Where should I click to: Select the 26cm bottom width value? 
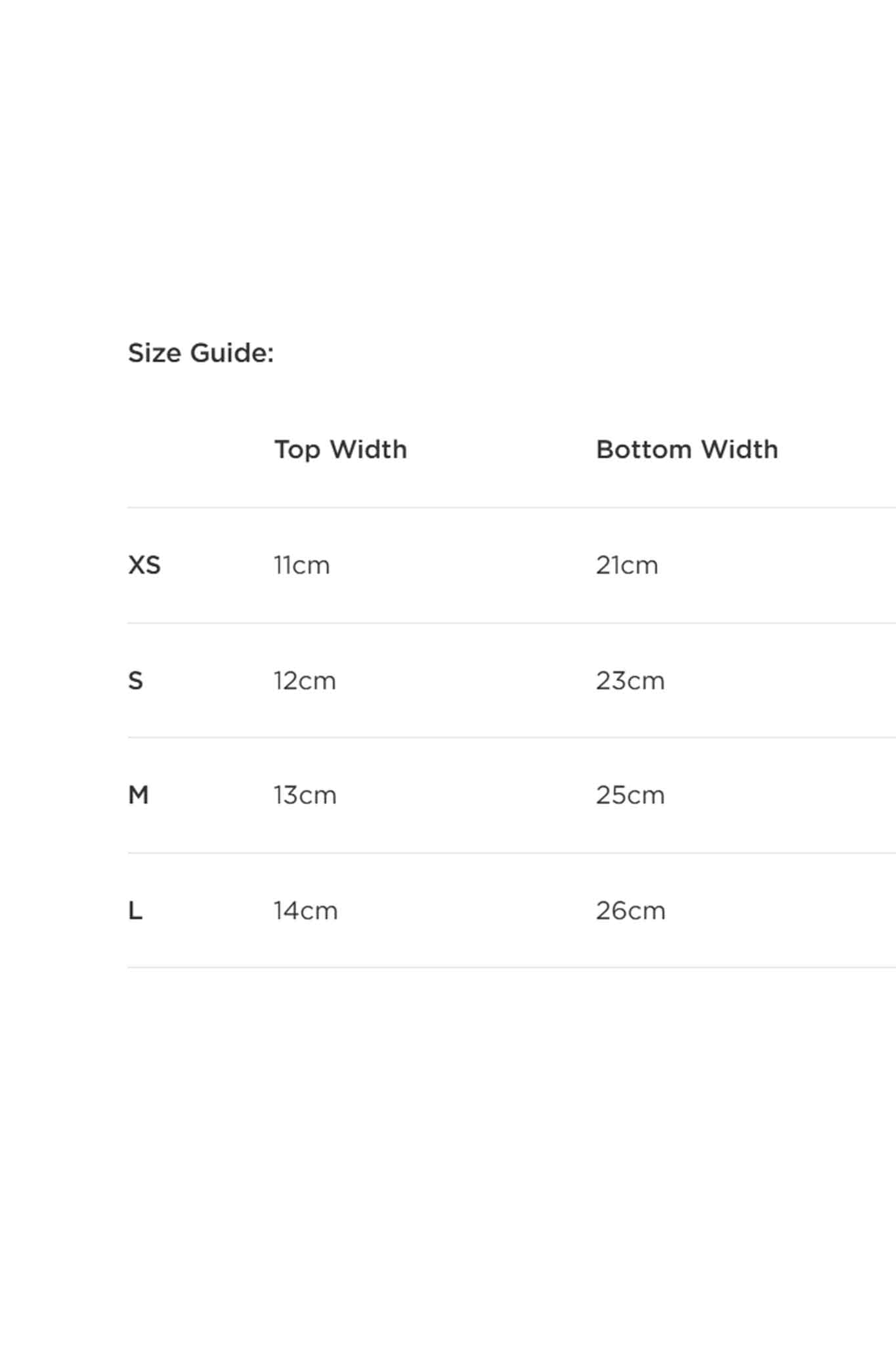click(631, 911)
